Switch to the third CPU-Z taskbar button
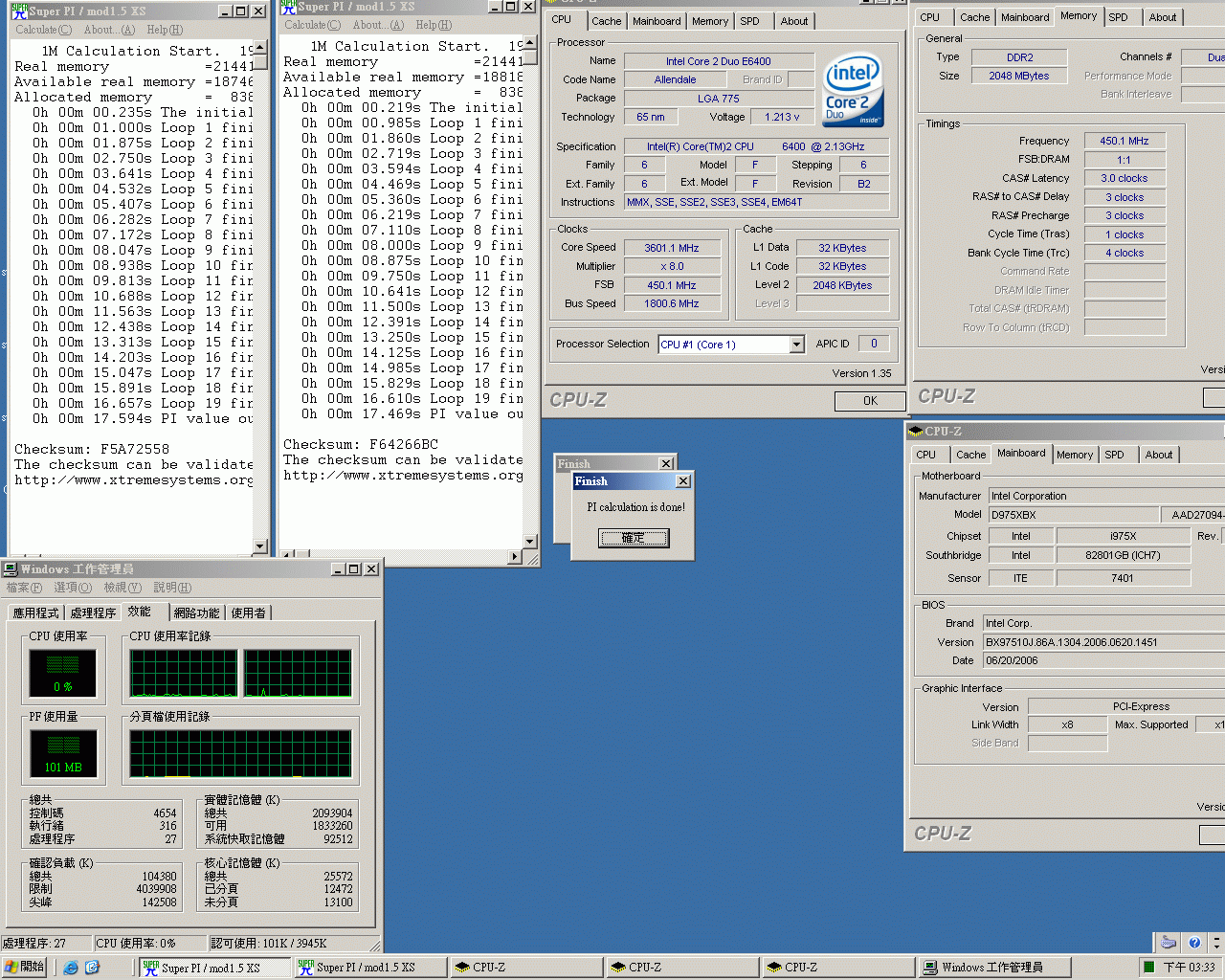 tap(838, 968)
